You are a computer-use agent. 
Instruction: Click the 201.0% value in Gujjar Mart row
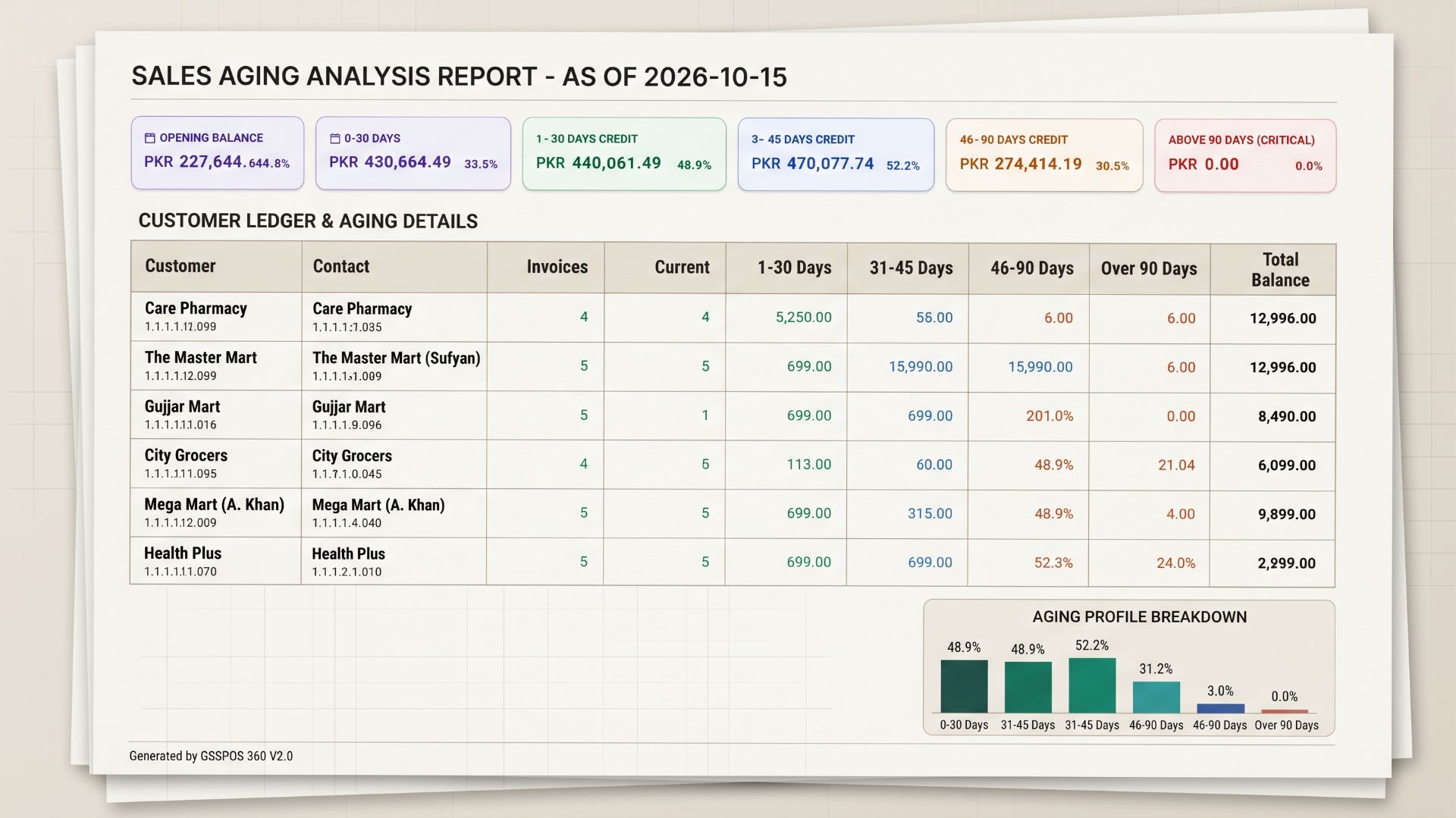pos(1050,415)
